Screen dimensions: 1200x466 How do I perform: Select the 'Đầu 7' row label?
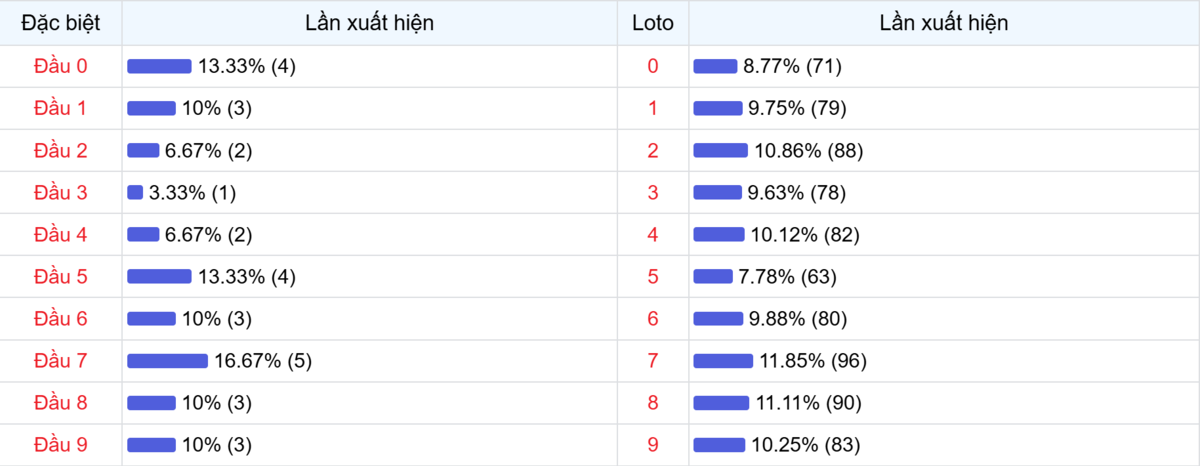pos(61,361)
